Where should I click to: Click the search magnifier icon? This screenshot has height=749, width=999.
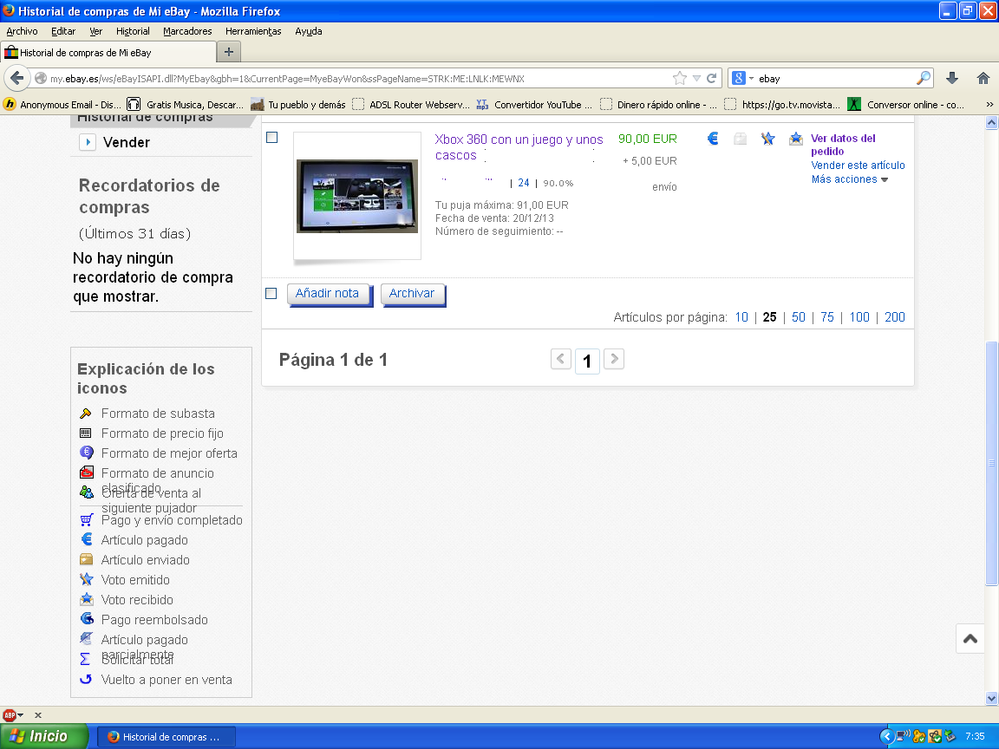[x=923, y=78]
